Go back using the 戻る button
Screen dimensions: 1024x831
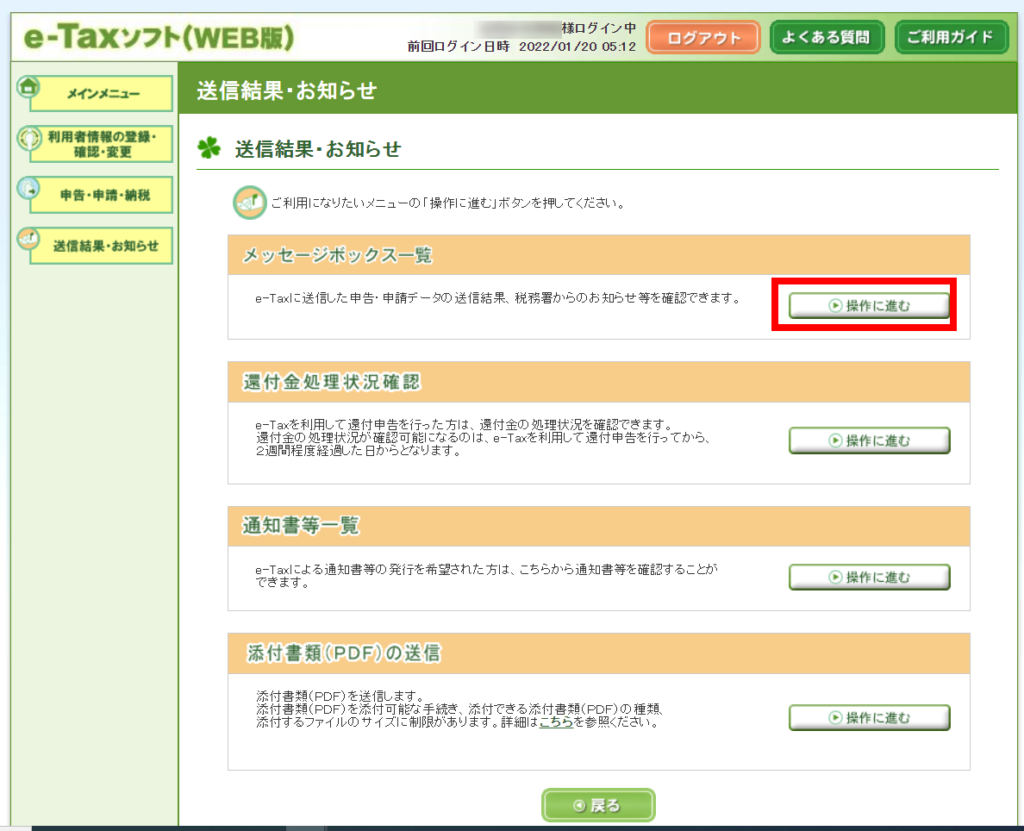click(x=598, y=805)
